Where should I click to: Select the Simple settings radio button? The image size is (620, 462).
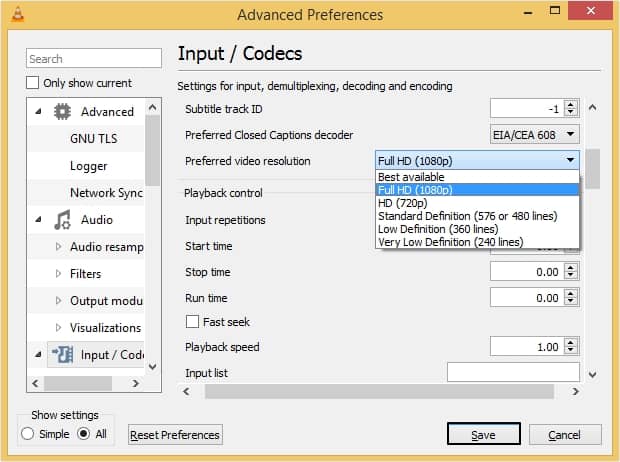(28, 434)
